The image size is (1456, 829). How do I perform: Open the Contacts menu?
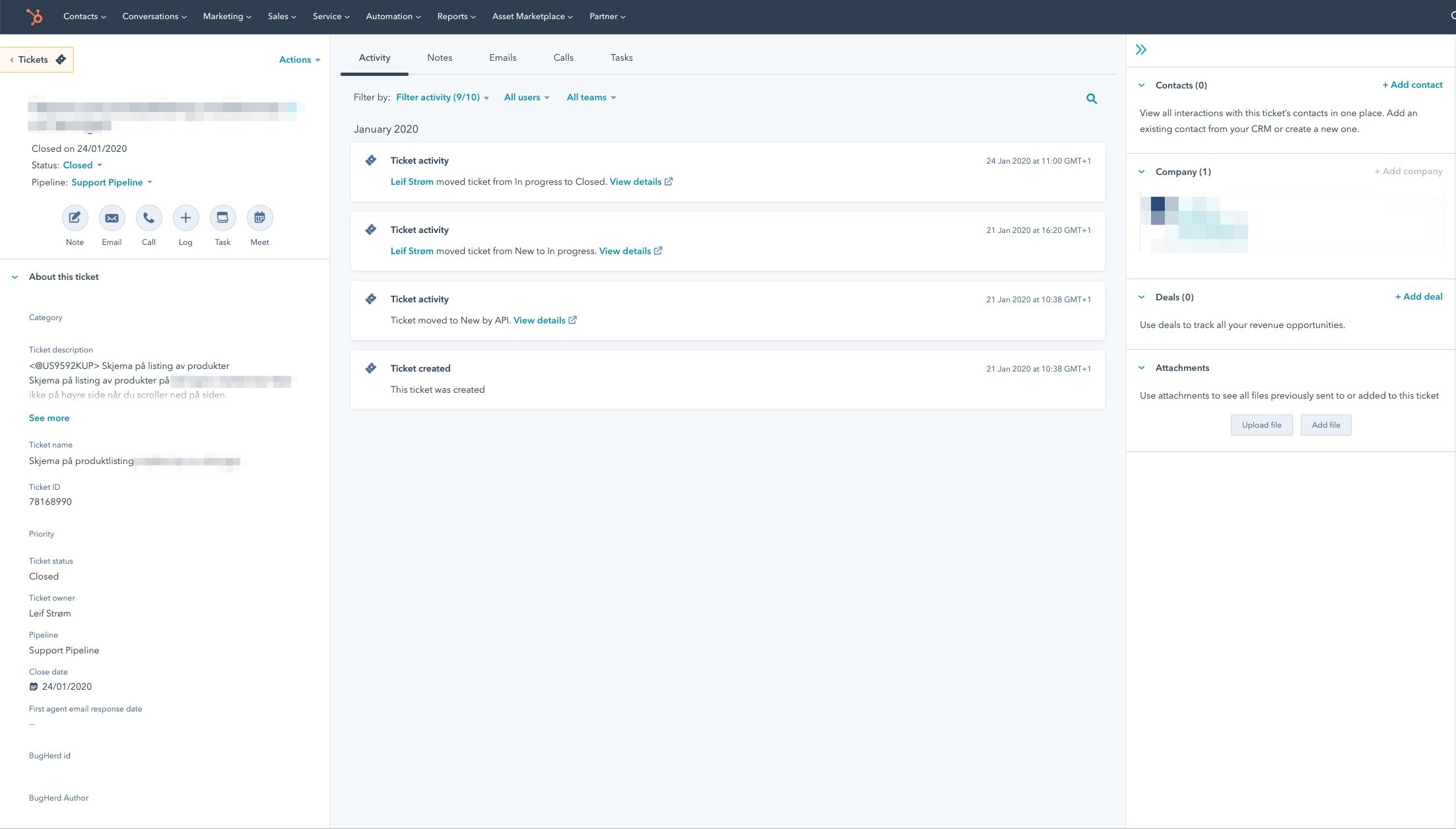[x=84, y=17]
